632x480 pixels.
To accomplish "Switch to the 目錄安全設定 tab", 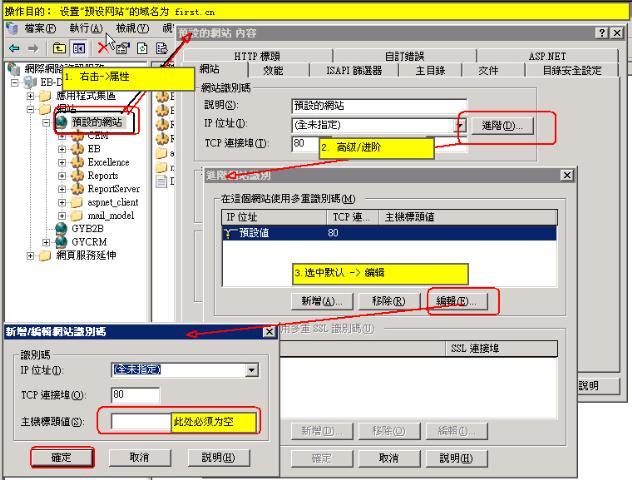I will [572, 71].
